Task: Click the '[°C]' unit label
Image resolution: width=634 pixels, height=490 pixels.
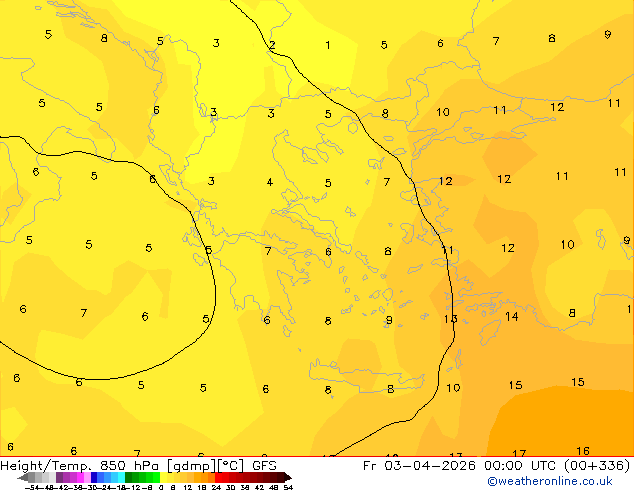Action: pyautogui.click(x=231, y=466)
